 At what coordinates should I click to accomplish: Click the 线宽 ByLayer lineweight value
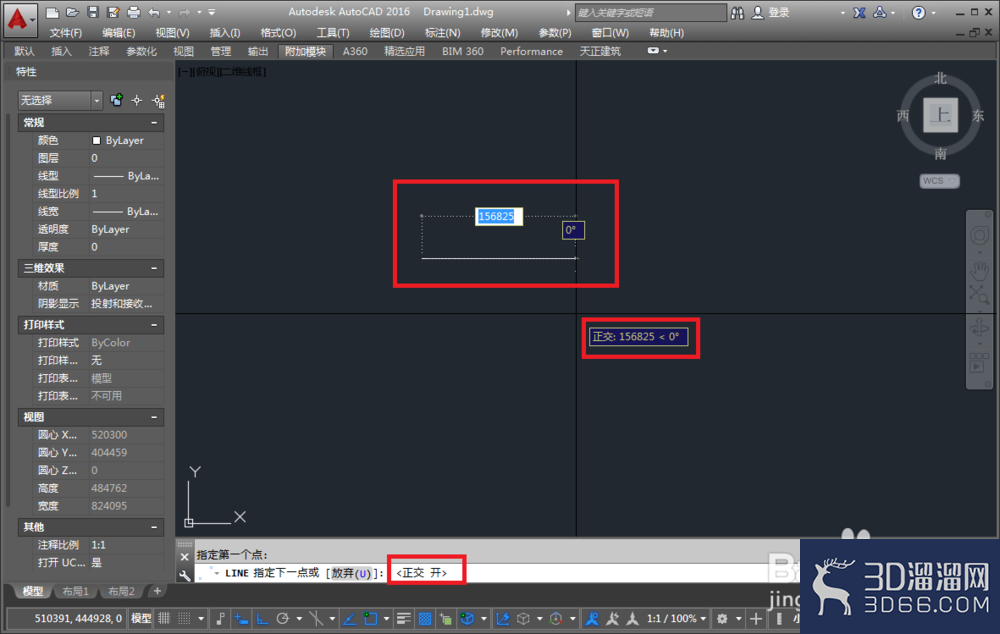point(126,211)
